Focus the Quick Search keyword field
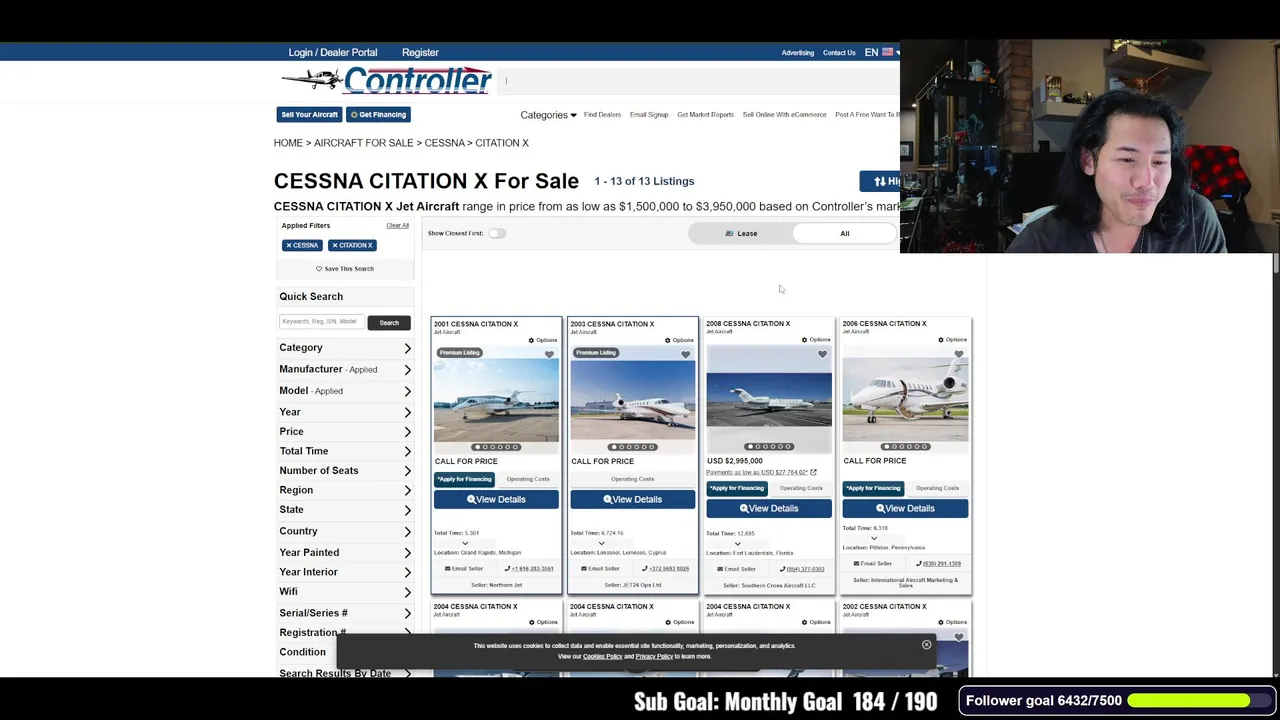 (x=322, y=322)
